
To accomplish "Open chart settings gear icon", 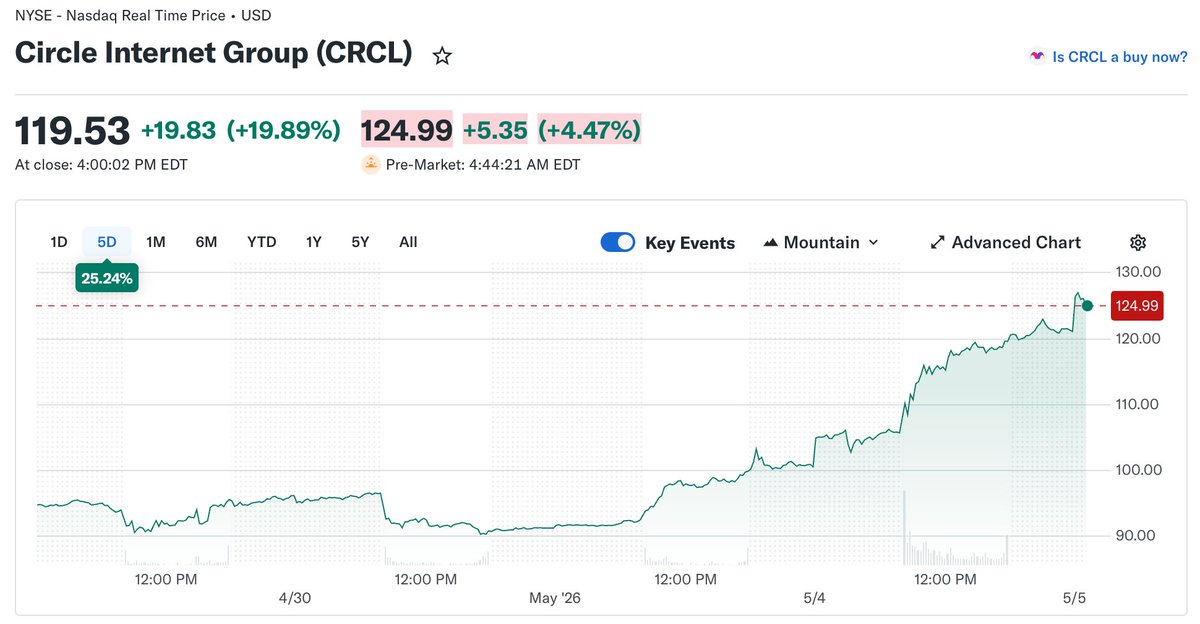I will tap(1138, 242).
